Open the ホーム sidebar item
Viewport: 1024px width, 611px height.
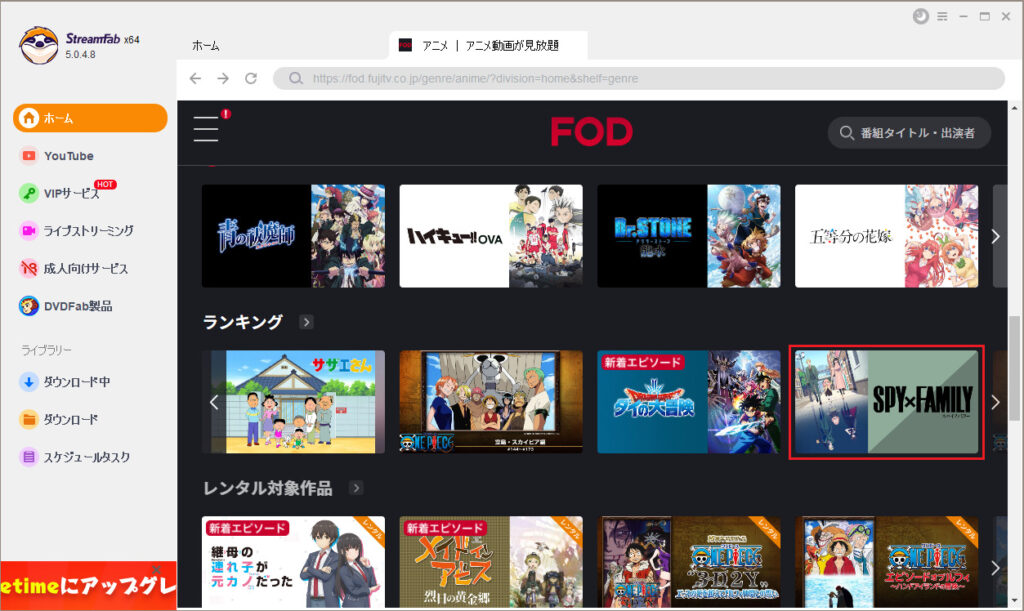(x=90, y=118)
